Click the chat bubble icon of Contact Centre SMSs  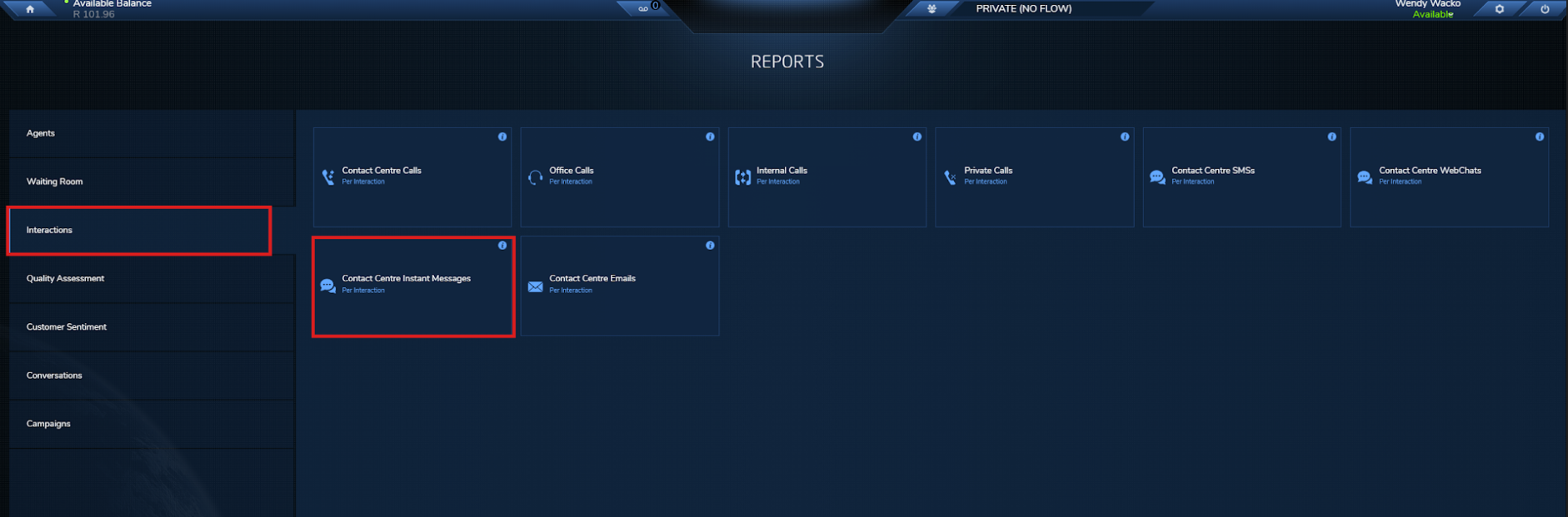[x=1157, y=177]
